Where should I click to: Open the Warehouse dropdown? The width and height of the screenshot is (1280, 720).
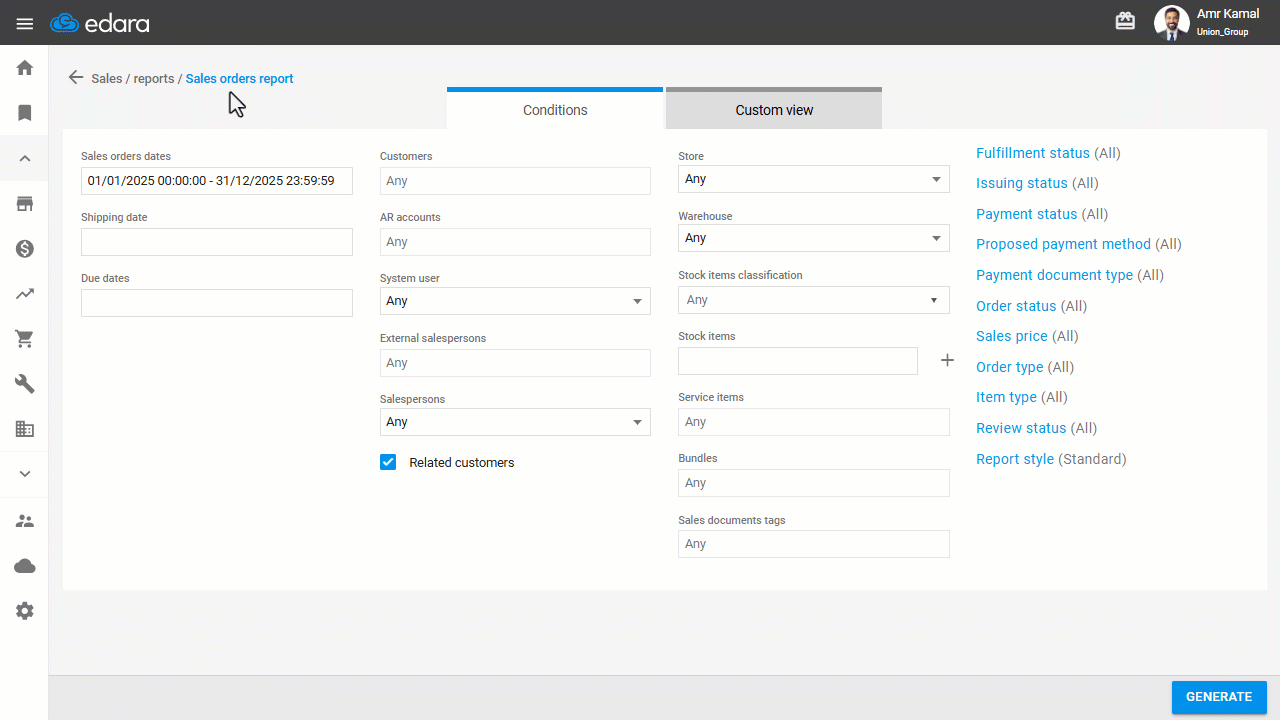[814, 238]
